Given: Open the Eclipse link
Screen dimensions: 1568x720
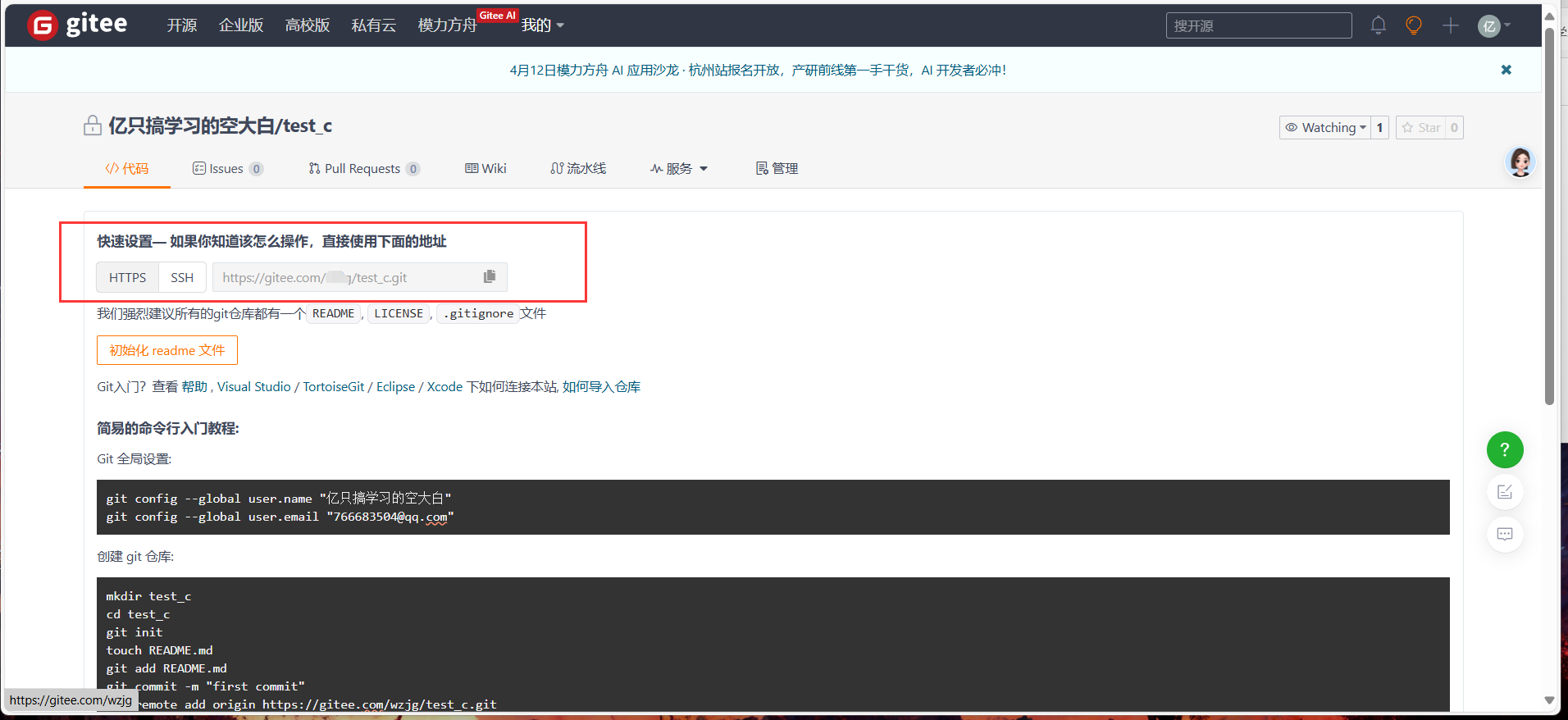Looking at the screenshot, I should click(396, 386).
